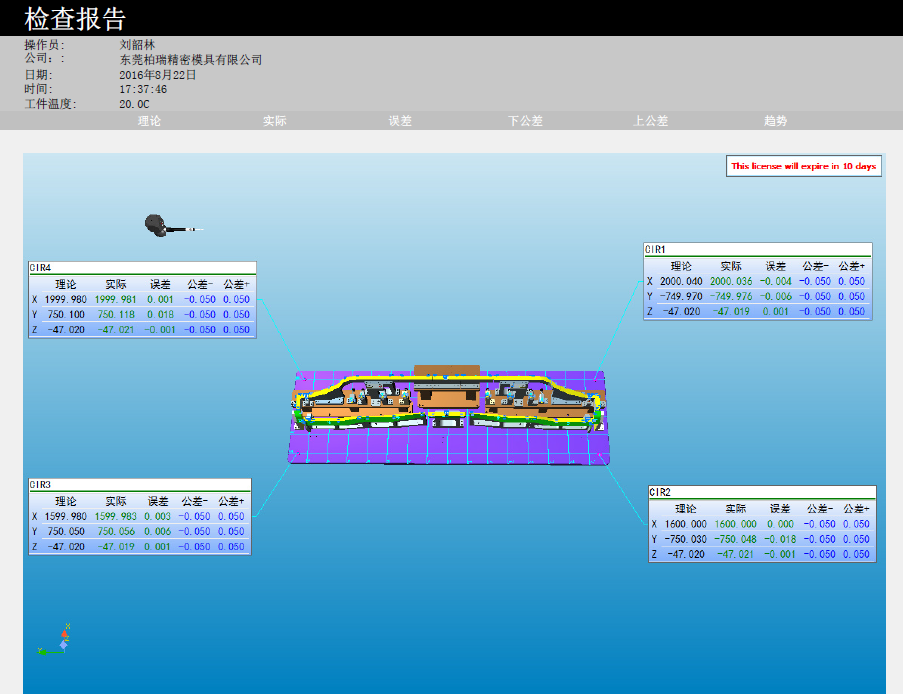
Task: Click the CMM probe icon in the view
Action: tap(158, 226)
